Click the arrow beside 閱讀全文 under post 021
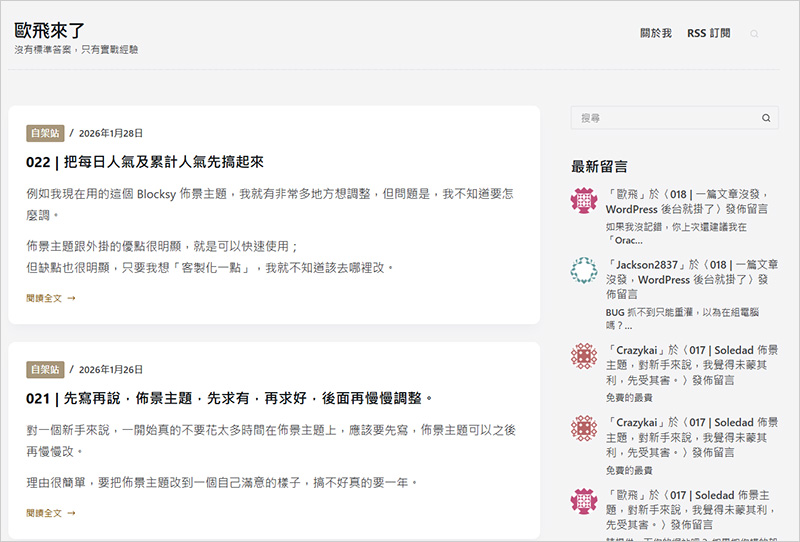The width and height of the screenshot is (800, 542). 71,513
